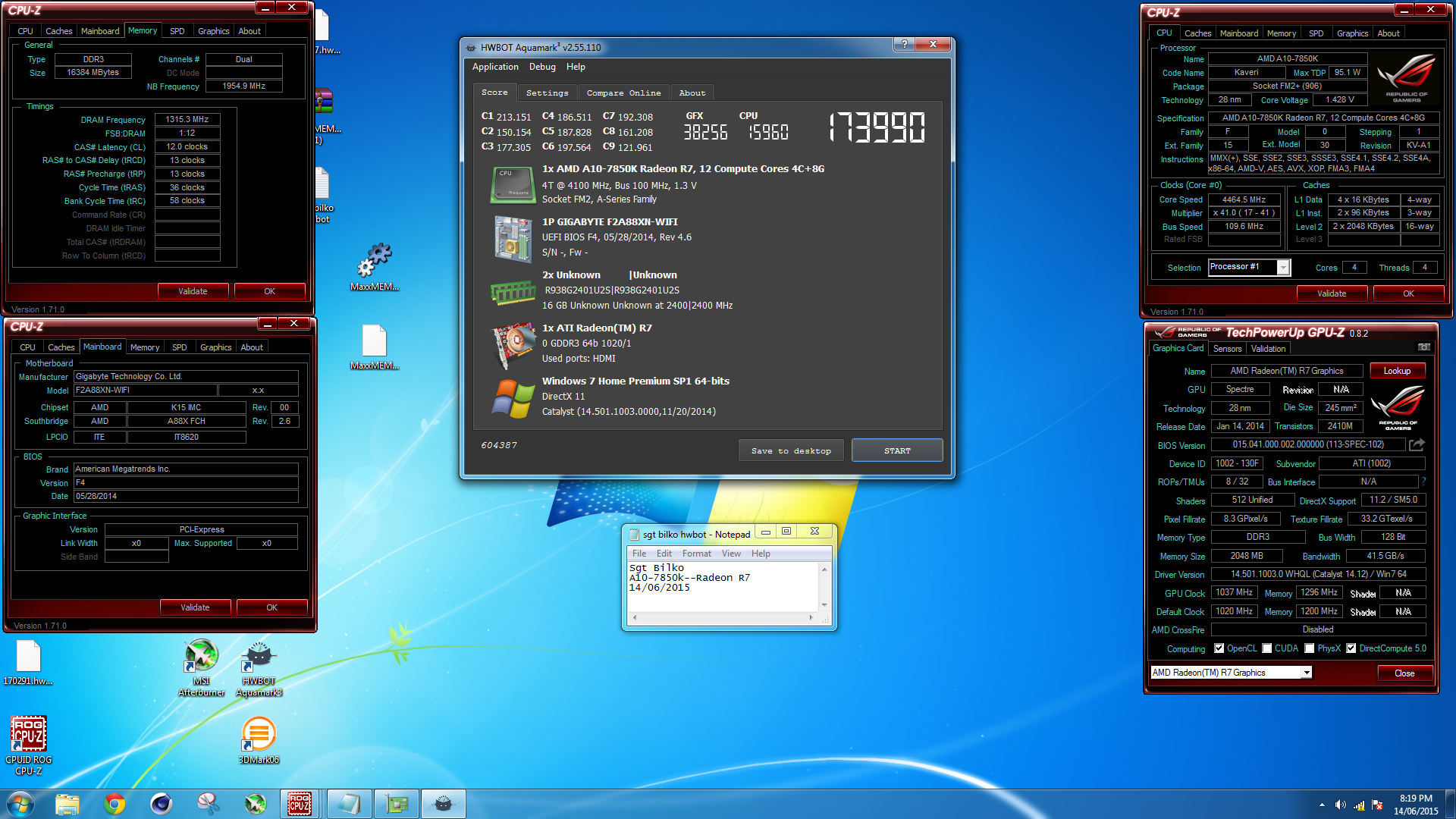Click the ROG CPU-Z taskbar button
This screenshot has width=1456, height=819.
point(300,804)
